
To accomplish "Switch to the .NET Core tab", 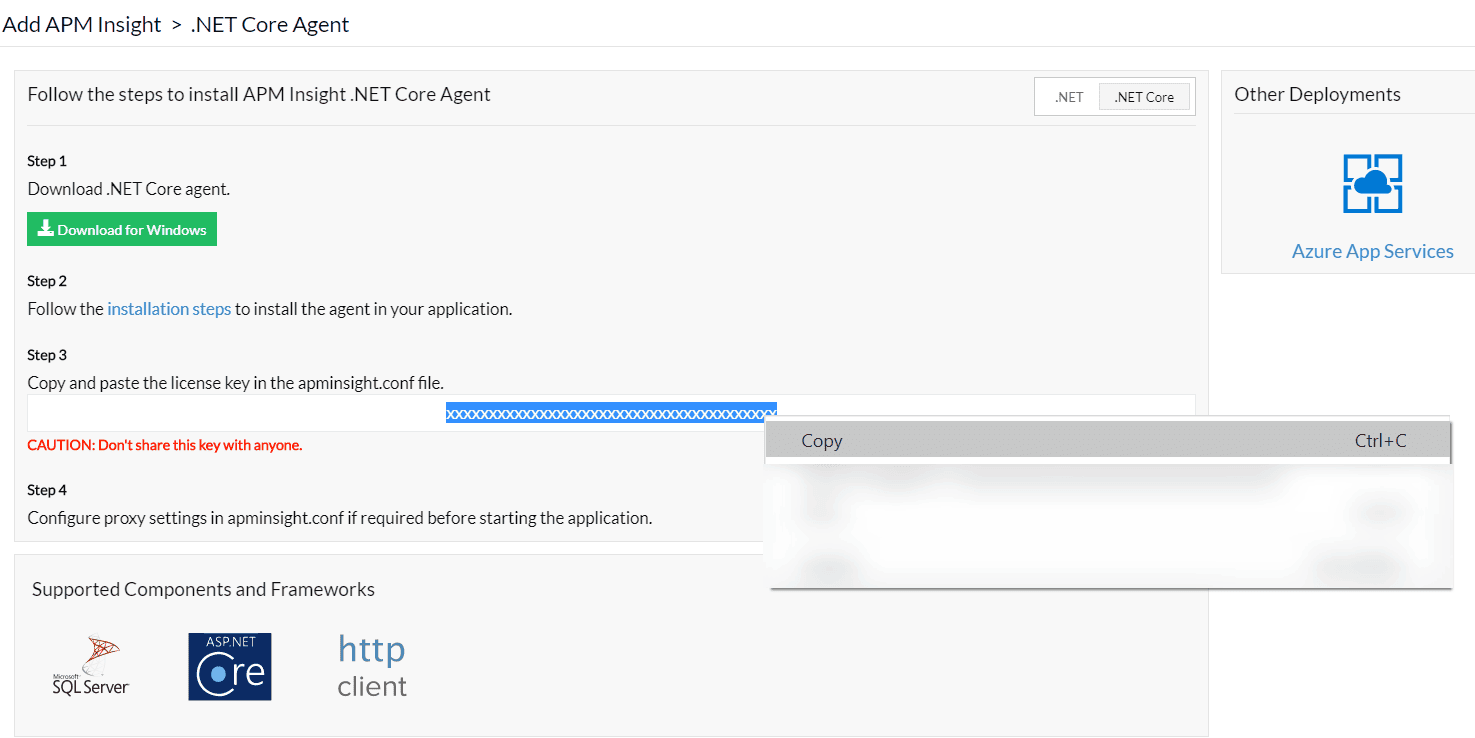I will (x=1144, y=96).
